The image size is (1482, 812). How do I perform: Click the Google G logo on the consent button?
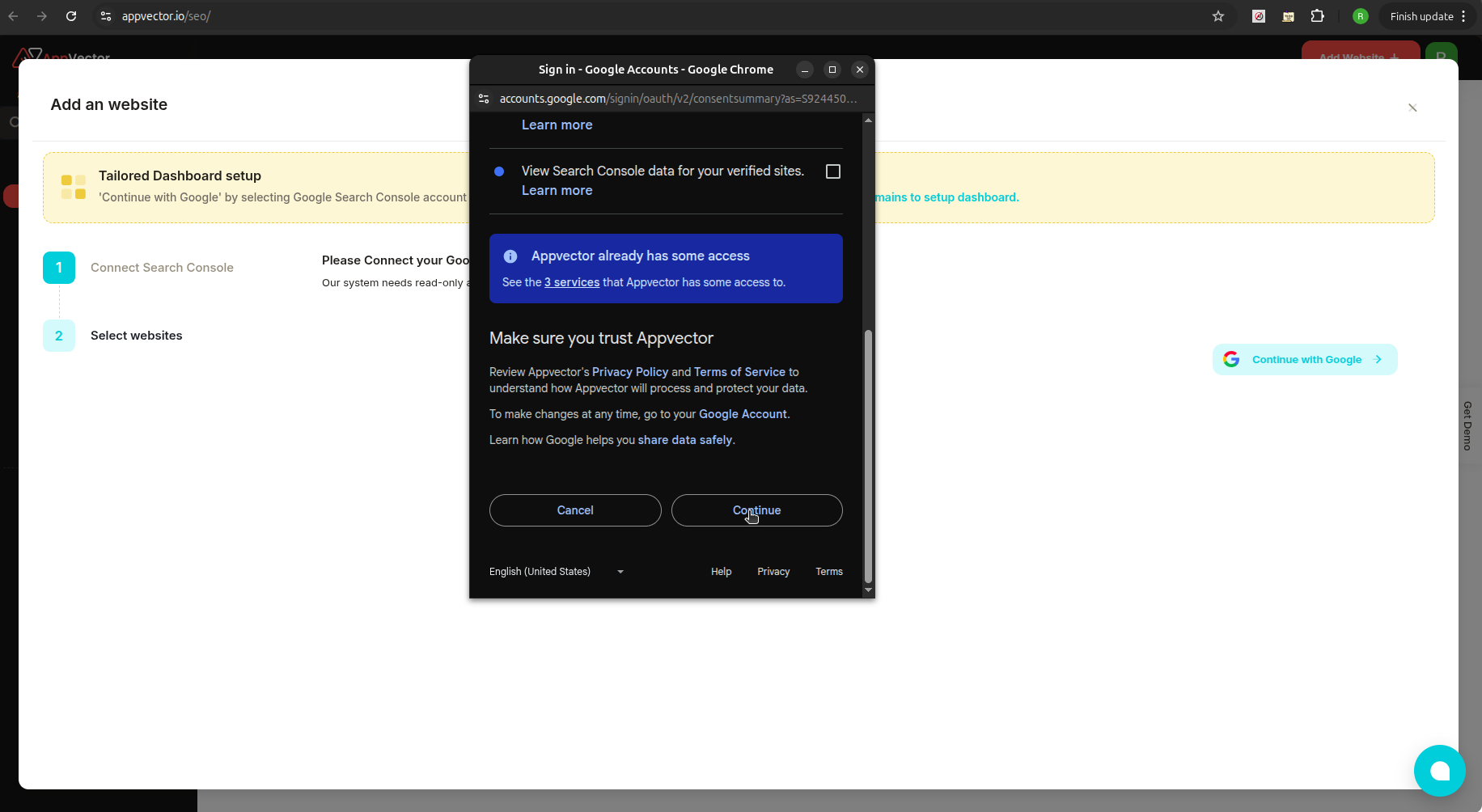click(x=1232, y=359)
